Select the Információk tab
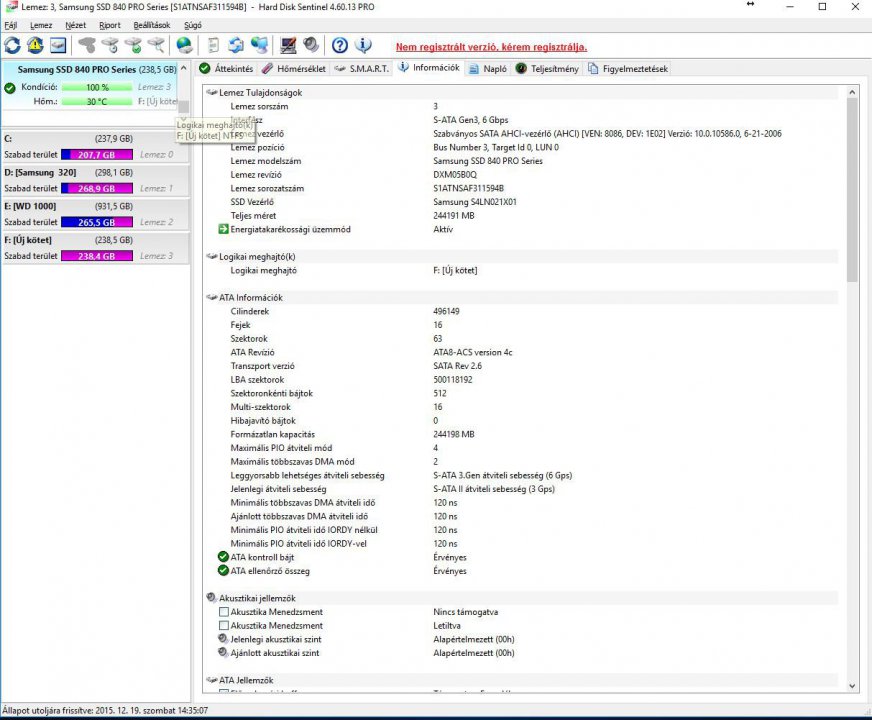The width and height of the screenshot is (872, 720). point(429,68)
